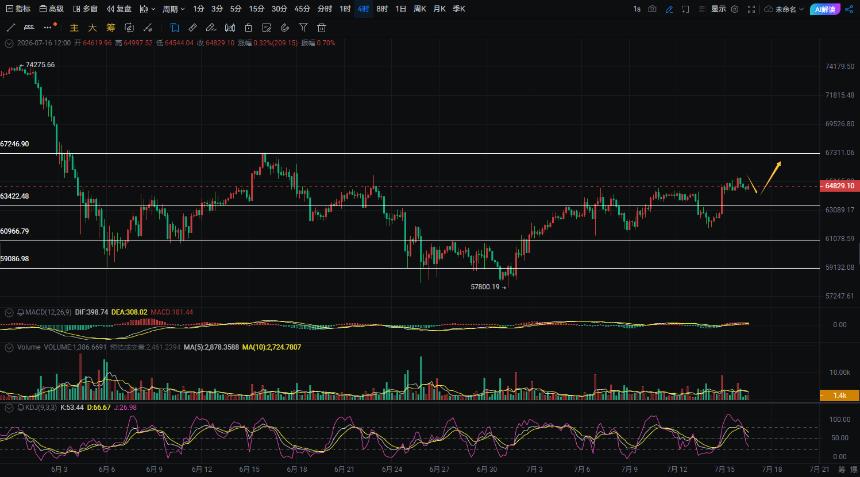Image resolution: width=860 pixels, height=477 pixels.
Task: Click the 大 indicator button
Action: (x=92, y=27)
